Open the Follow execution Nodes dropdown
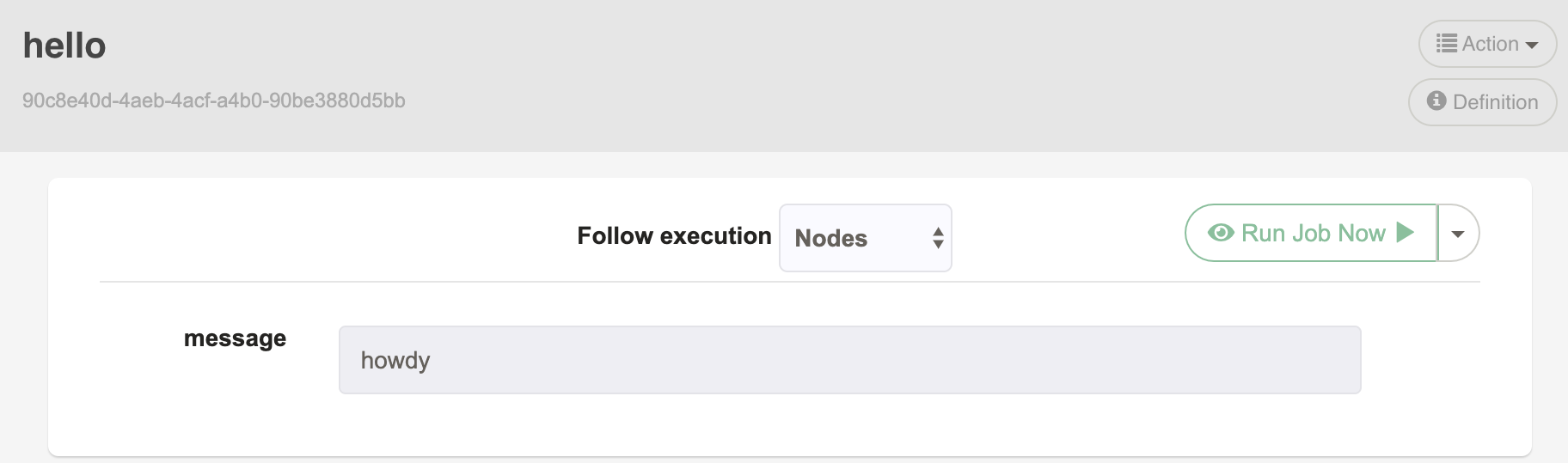 click(865, 238)
